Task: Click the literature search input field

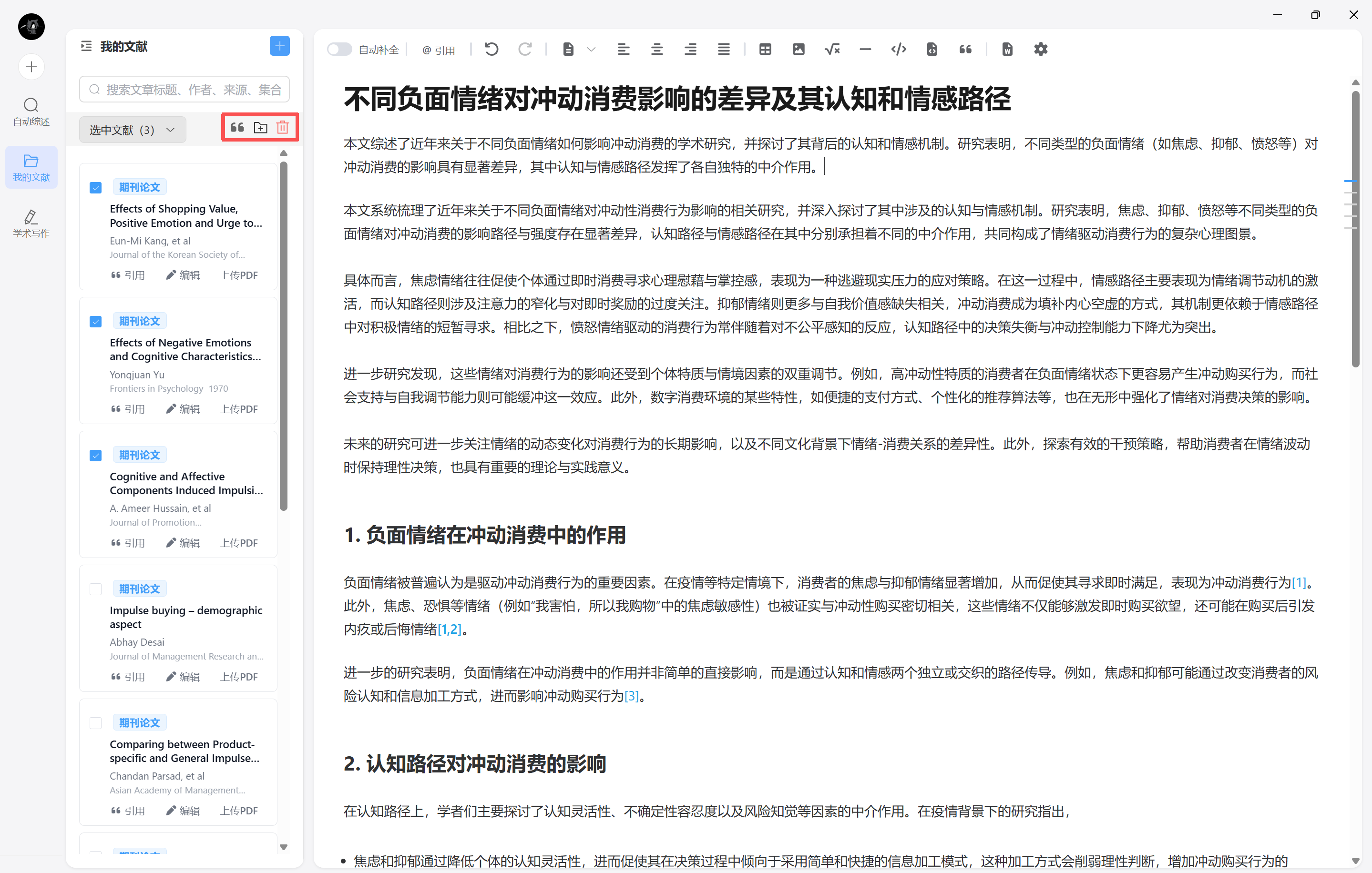Action: tap(185, 90)
